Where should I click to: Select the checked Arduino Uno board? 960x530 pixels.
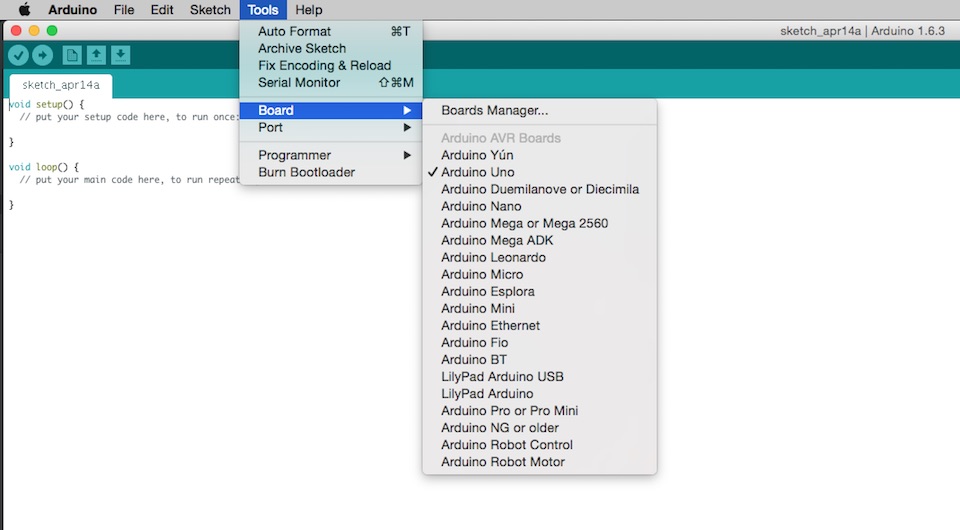tap(539, 173)
